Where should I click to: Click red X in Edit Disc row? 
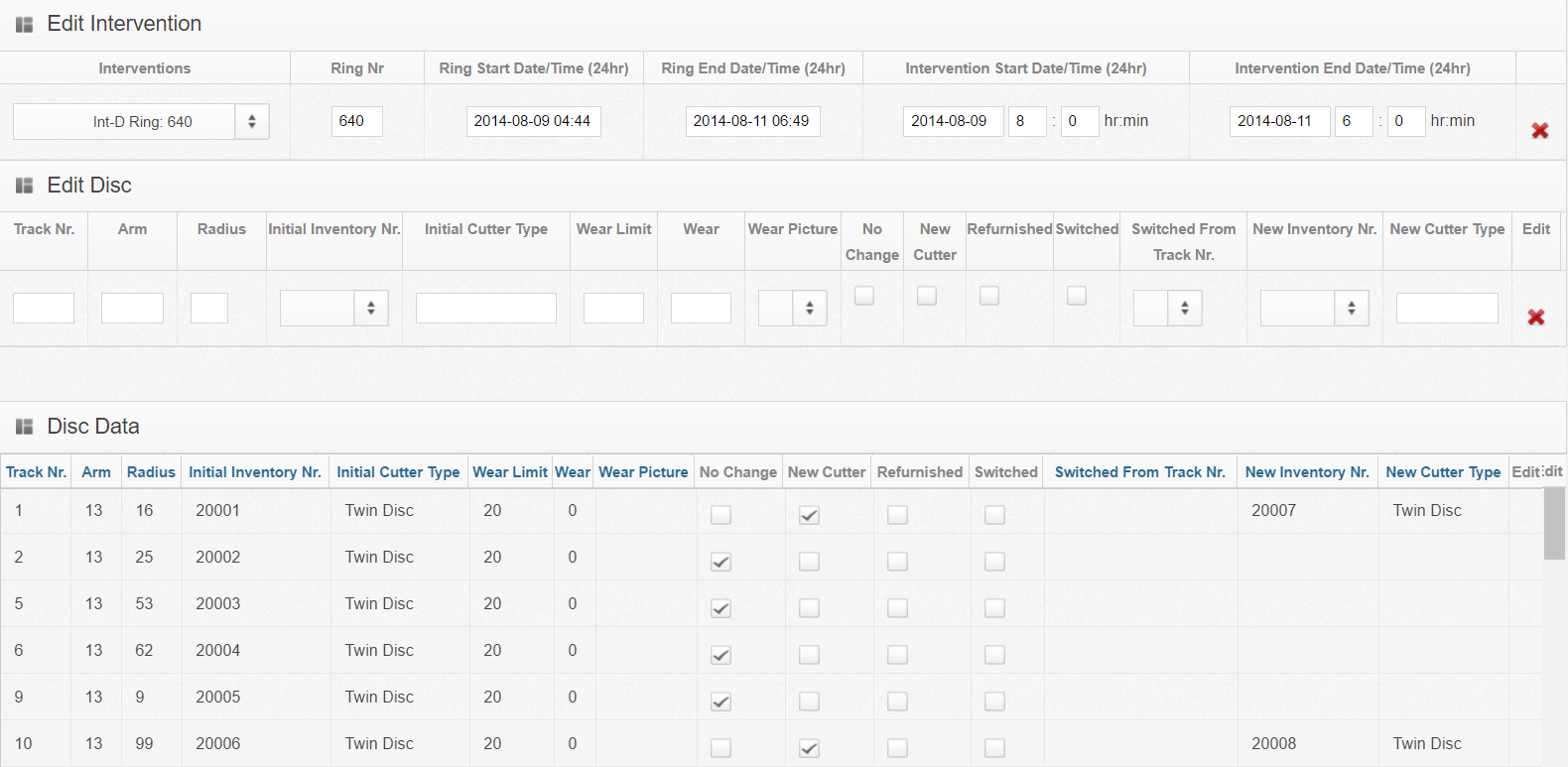click(1535, 318)
